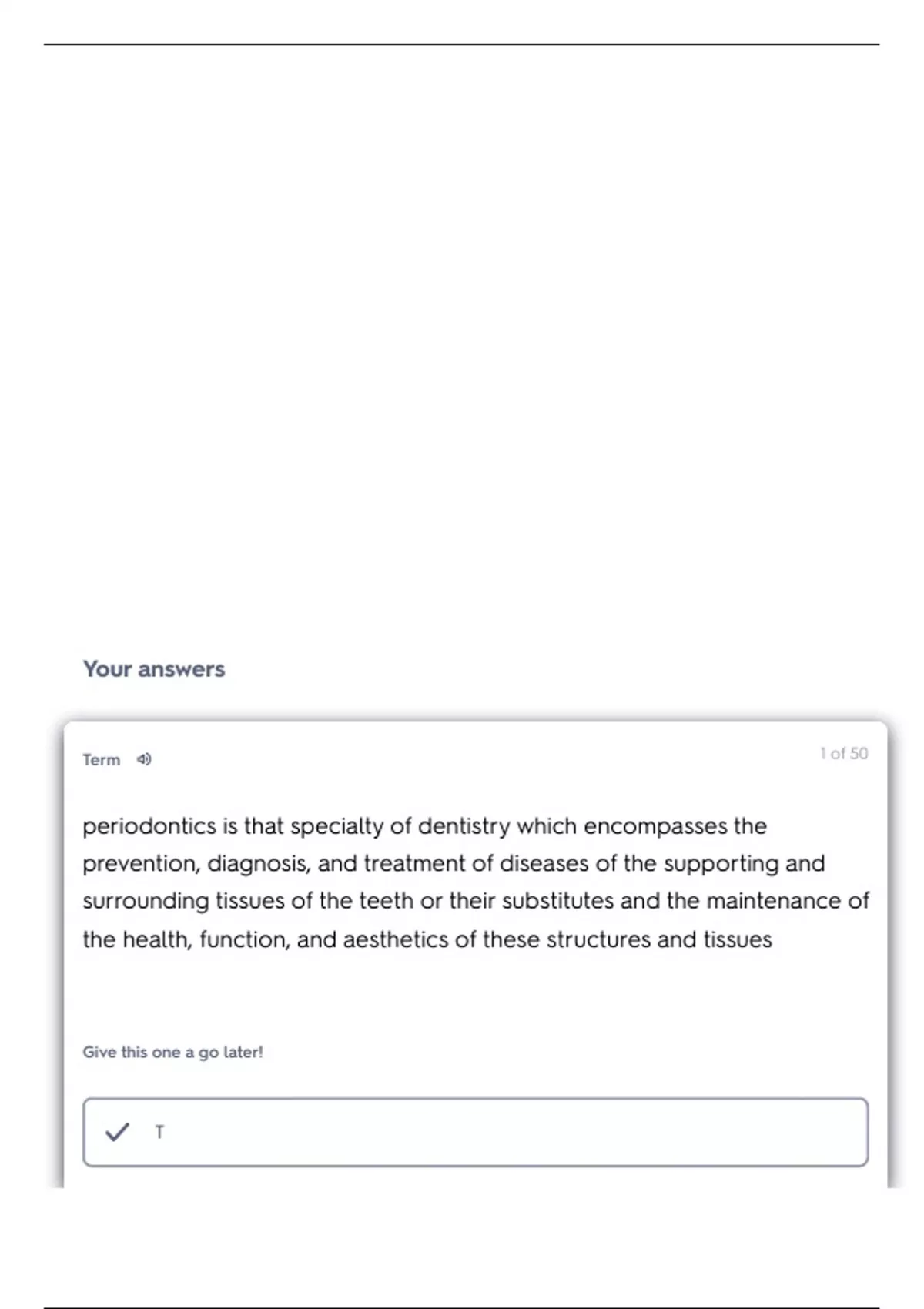This screenshot has height=1309, width=924.
Task: Click the "1 of 50" question counter
Action: [x=843, y=754]
